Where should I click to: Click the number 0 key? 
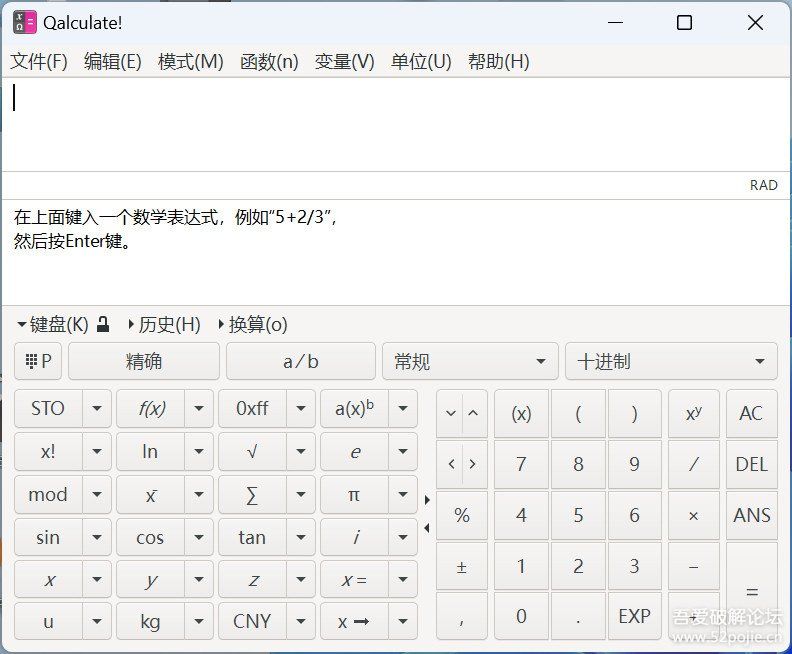[x=521, y=616]
